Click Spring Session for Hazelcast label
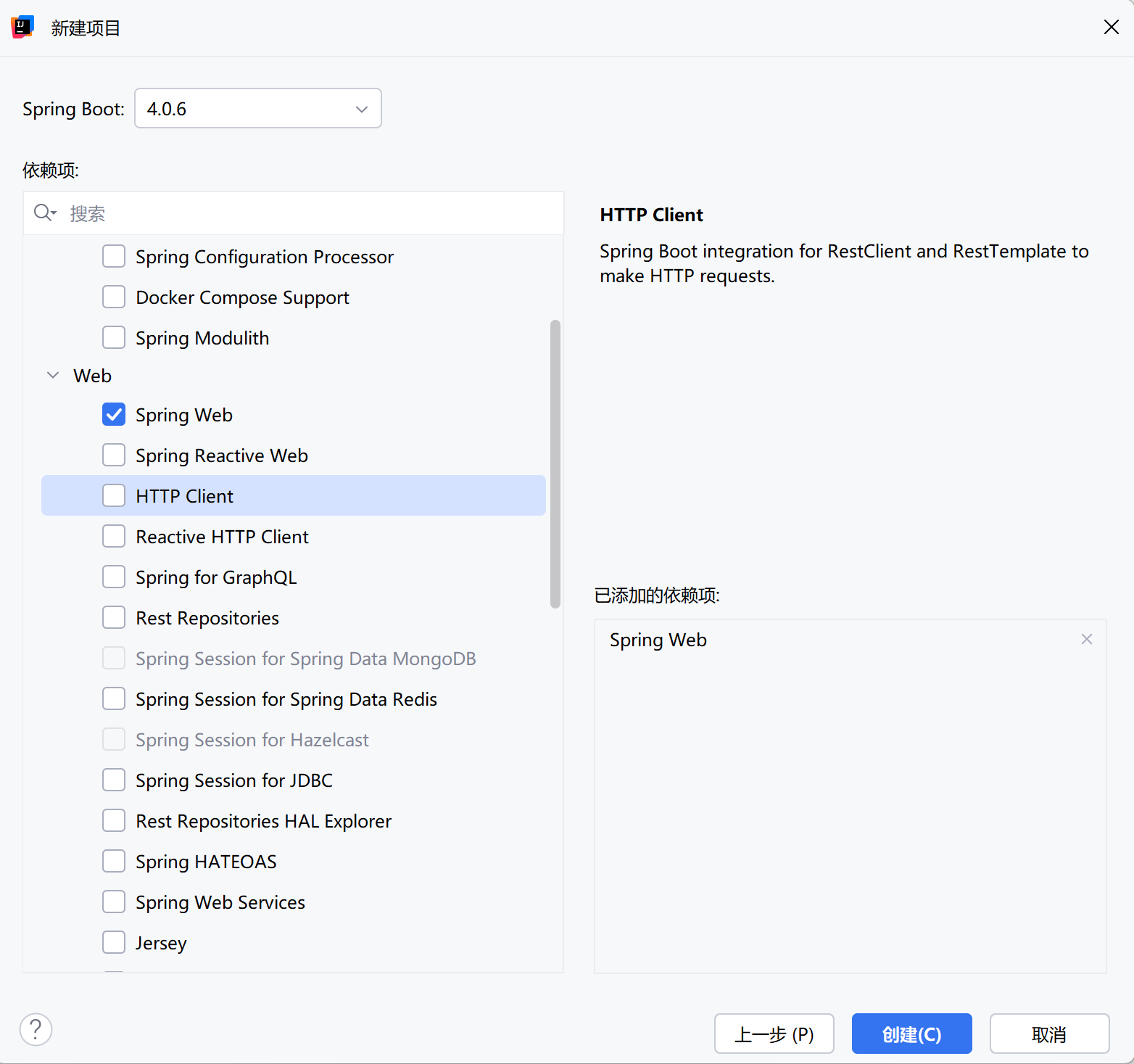 pyautogui.click(x=252, y=740)
